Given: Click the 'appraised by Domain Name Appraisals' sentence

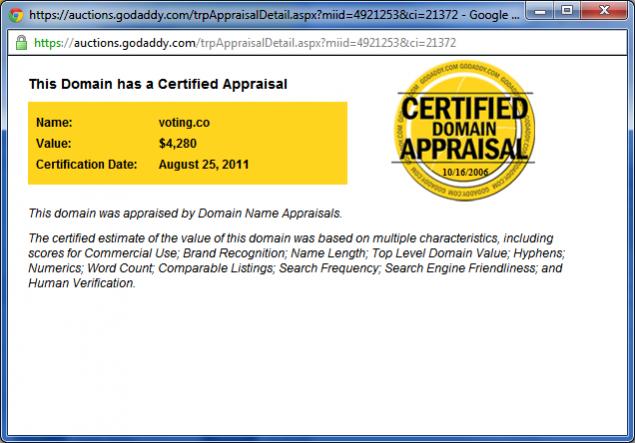Looking at the screenshot, I should point(185,213).
